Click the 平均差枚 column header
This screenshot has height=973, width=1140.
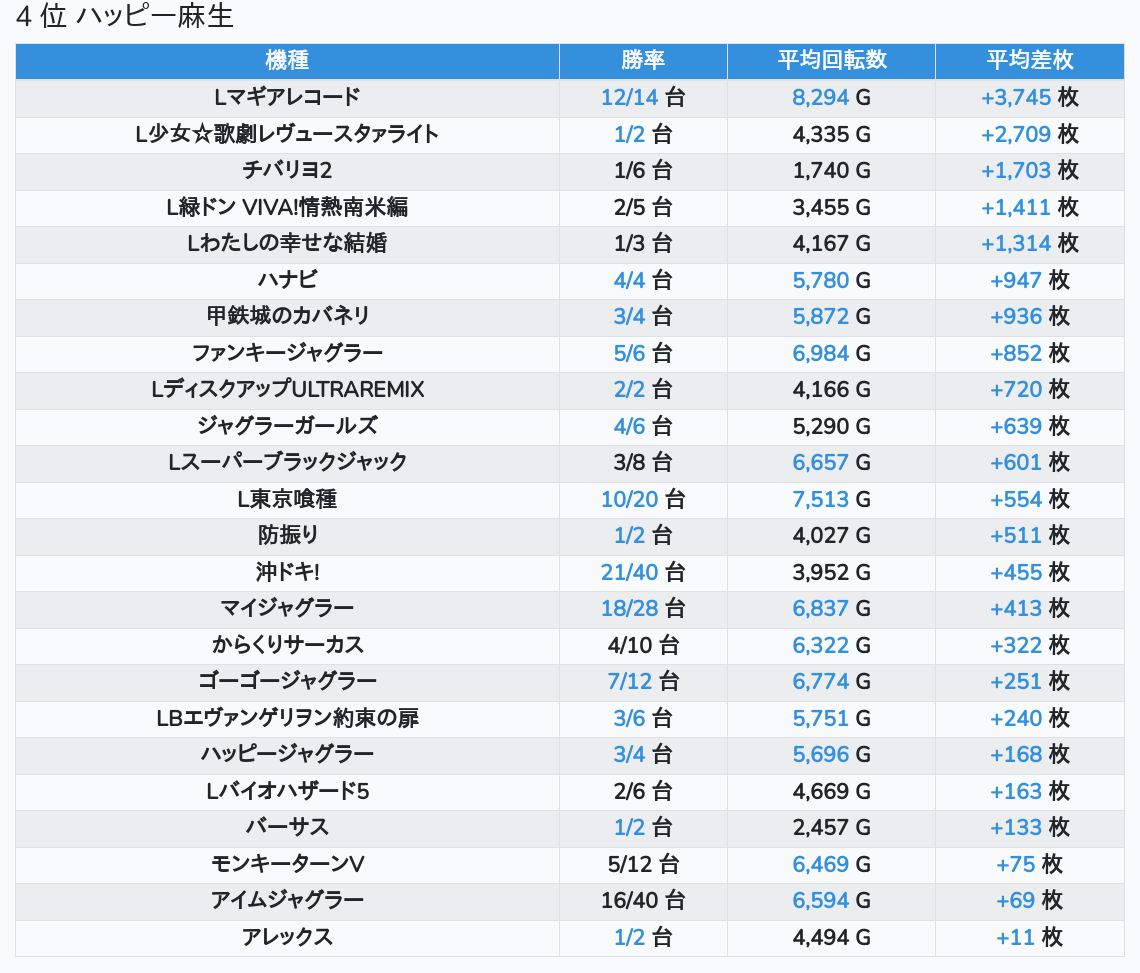[1029, 60]
